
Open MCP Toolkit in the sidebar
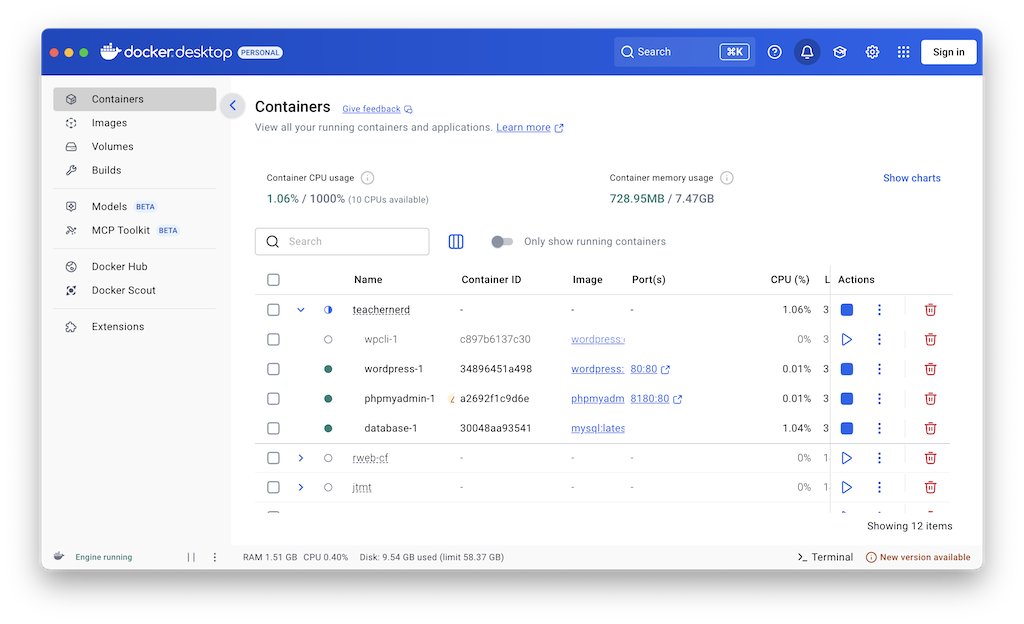(135, 230)
